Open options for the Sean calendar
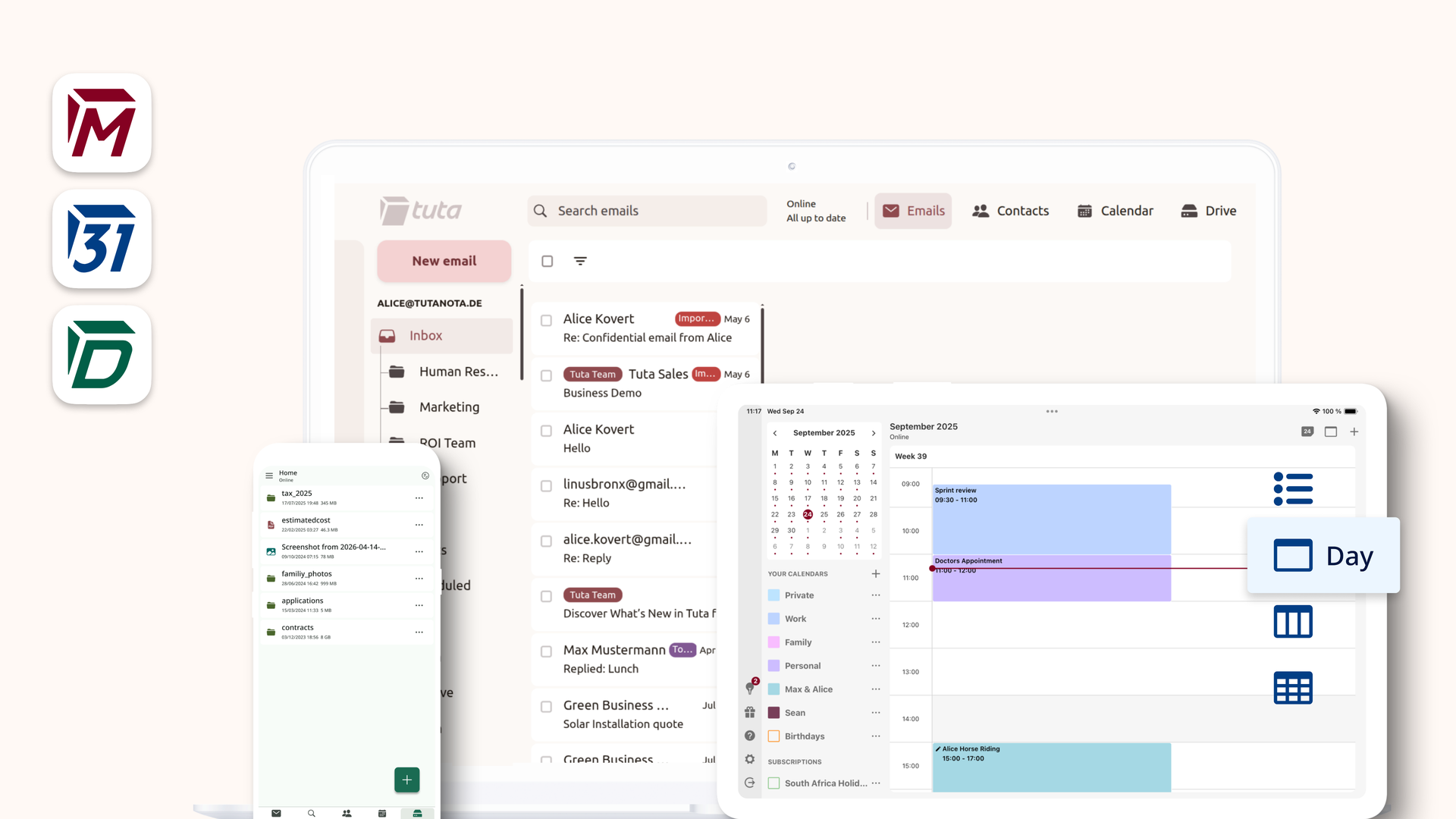1456x819 pixels. point(876,713)
